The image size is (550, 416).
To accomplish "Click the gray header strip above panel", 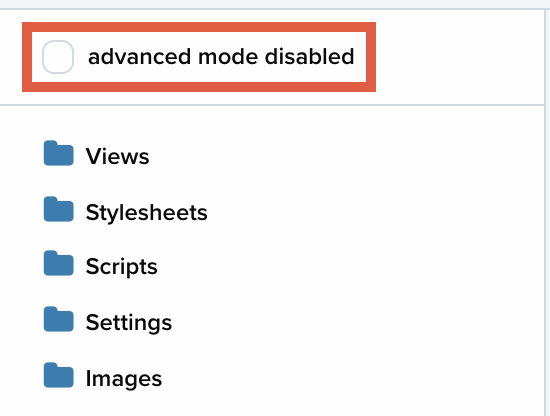I will point(275,4).
